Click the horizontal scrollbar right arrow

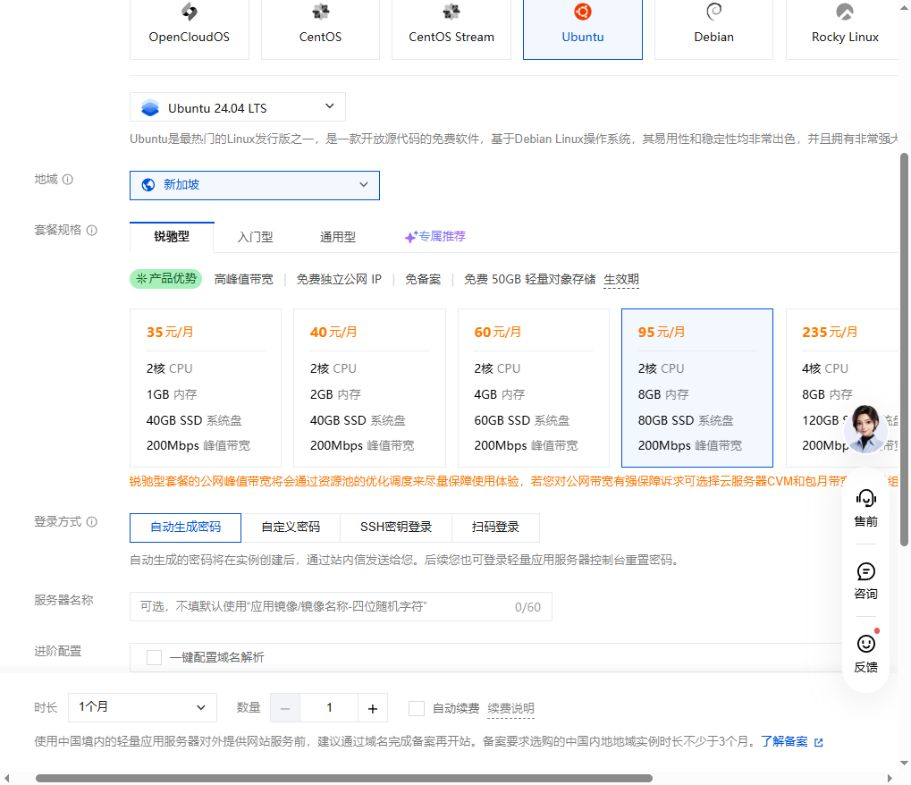(x=890, y=778)
